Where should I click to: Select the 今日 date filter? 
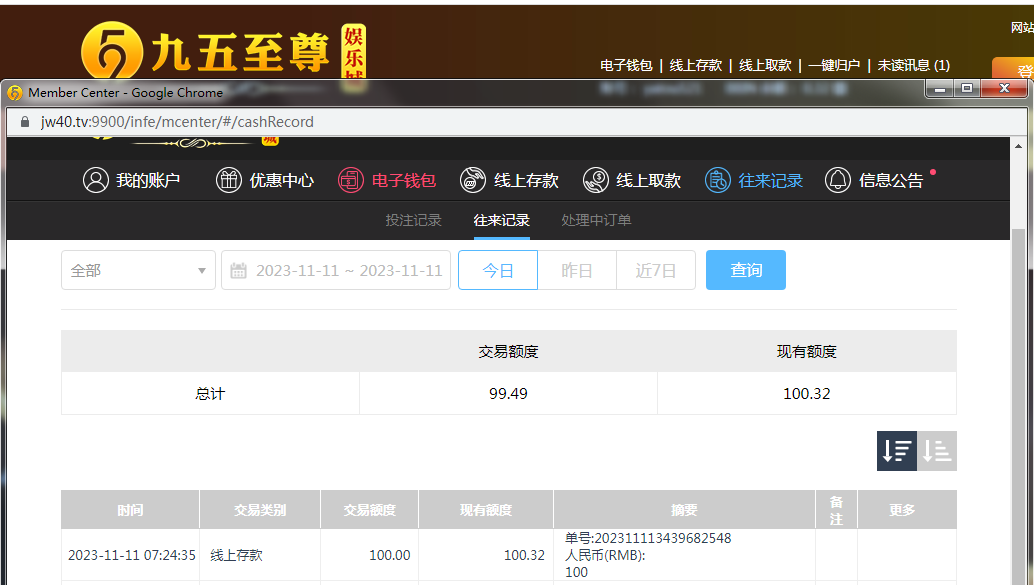(498, 270)
